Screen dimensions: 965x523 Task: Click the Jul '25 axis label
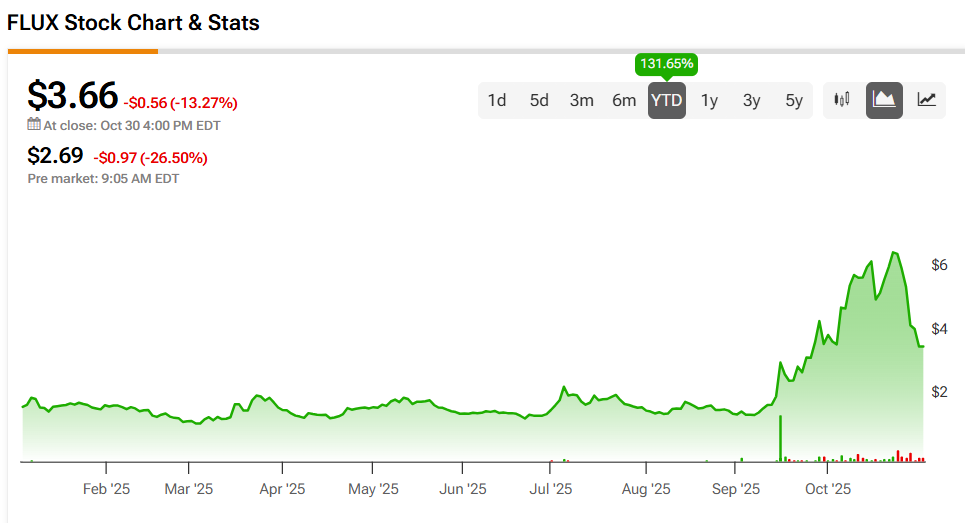click(x=550, y=489)
